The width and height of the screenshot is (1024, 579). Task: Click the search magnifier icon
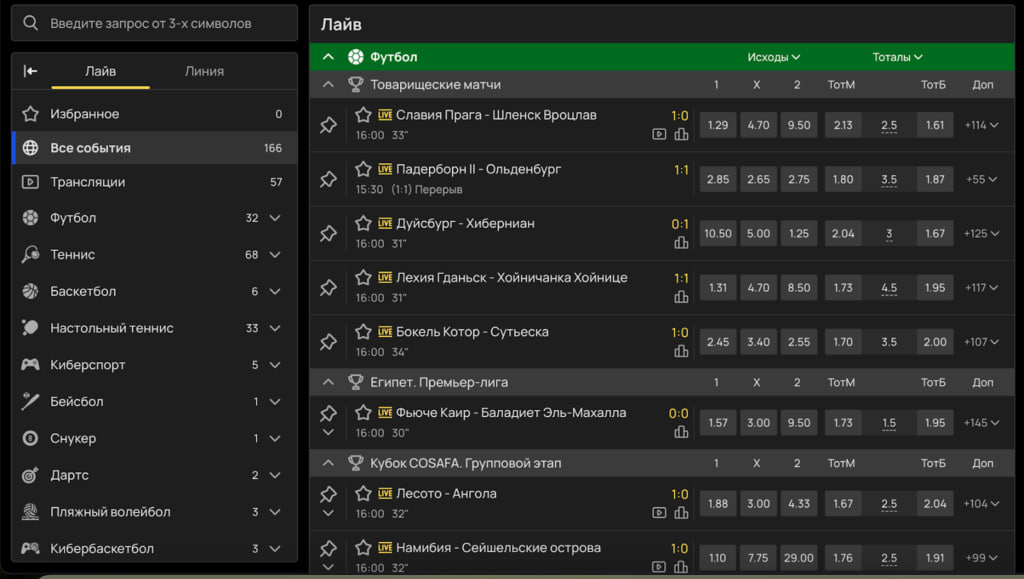tap(31, 23)
